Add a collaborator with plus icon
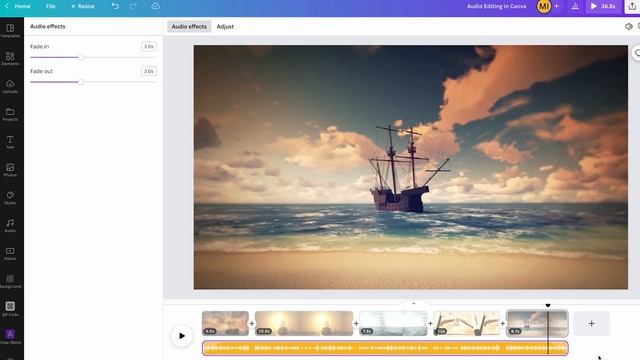The height and width of the screenshot is (360, 640). (x=556, y=6)
